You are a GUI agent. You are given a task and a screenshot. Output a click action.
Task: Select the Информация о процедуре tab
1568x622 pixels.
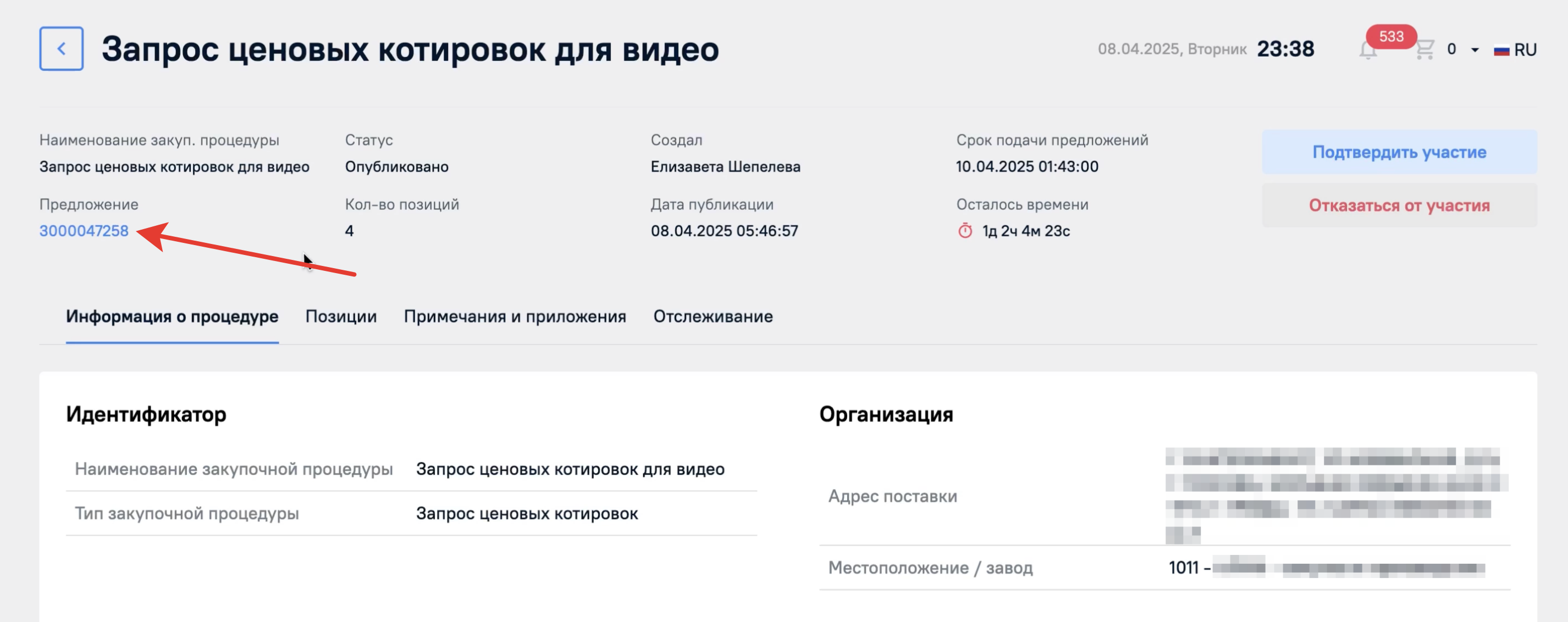[172, 316]
